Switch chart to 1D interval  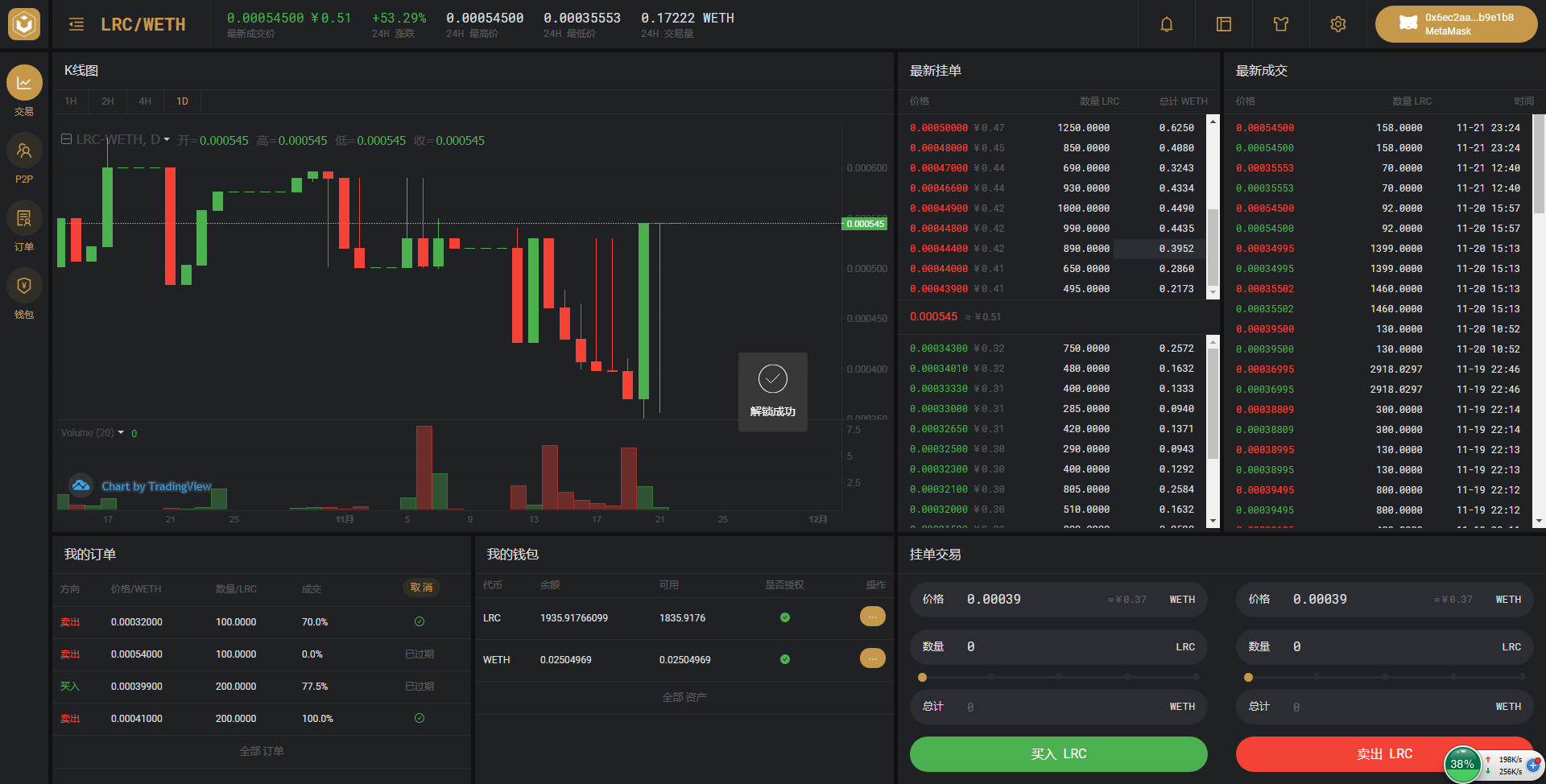[182, 101]
